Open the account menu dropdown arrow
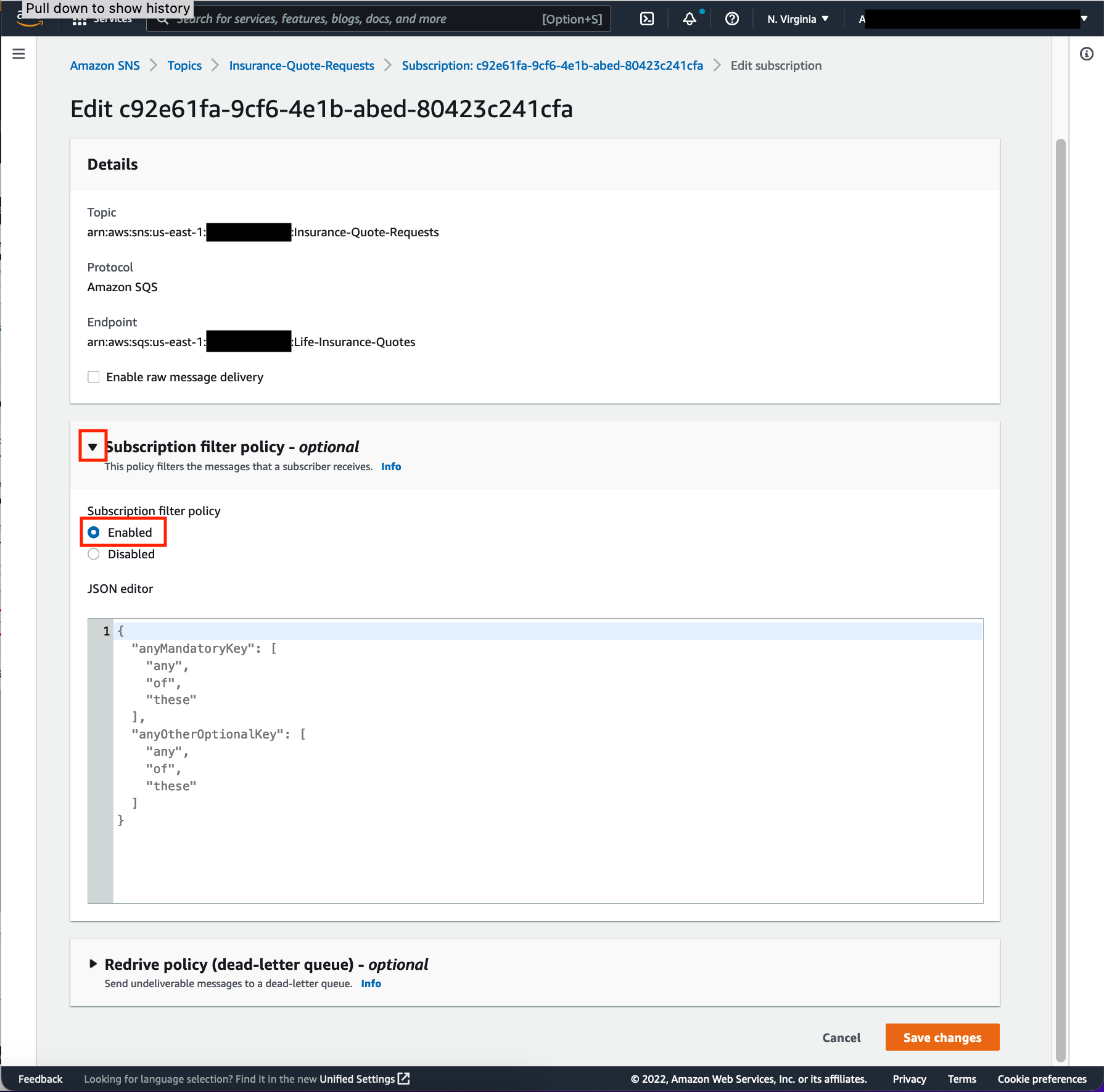The width and height of the screenshot is (1104, 1092). 1084,19
